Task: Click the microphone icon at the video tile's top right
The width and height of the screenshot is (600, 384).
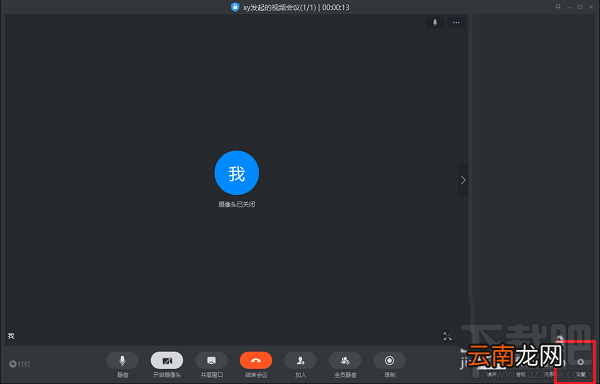Action: 435,23
